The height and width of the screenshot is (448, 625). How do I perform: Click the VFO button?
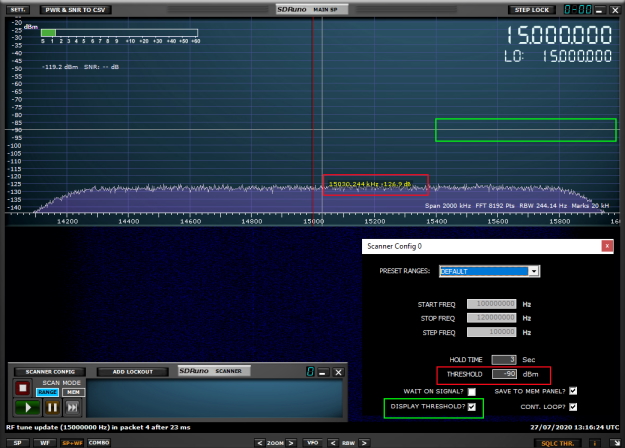(x=312, y=443)
